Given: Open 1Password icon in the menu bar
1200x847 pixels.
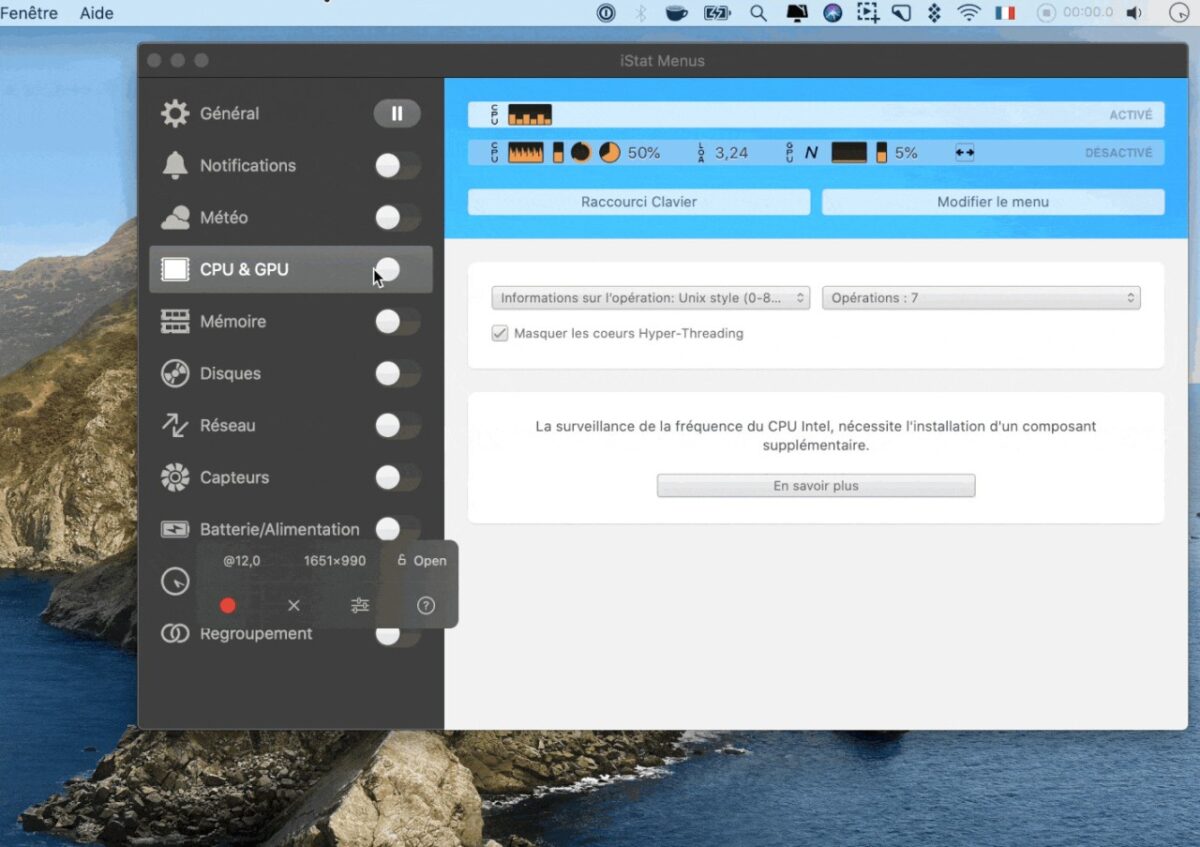Looking at the screenshot, I should (x=606, y=13).
